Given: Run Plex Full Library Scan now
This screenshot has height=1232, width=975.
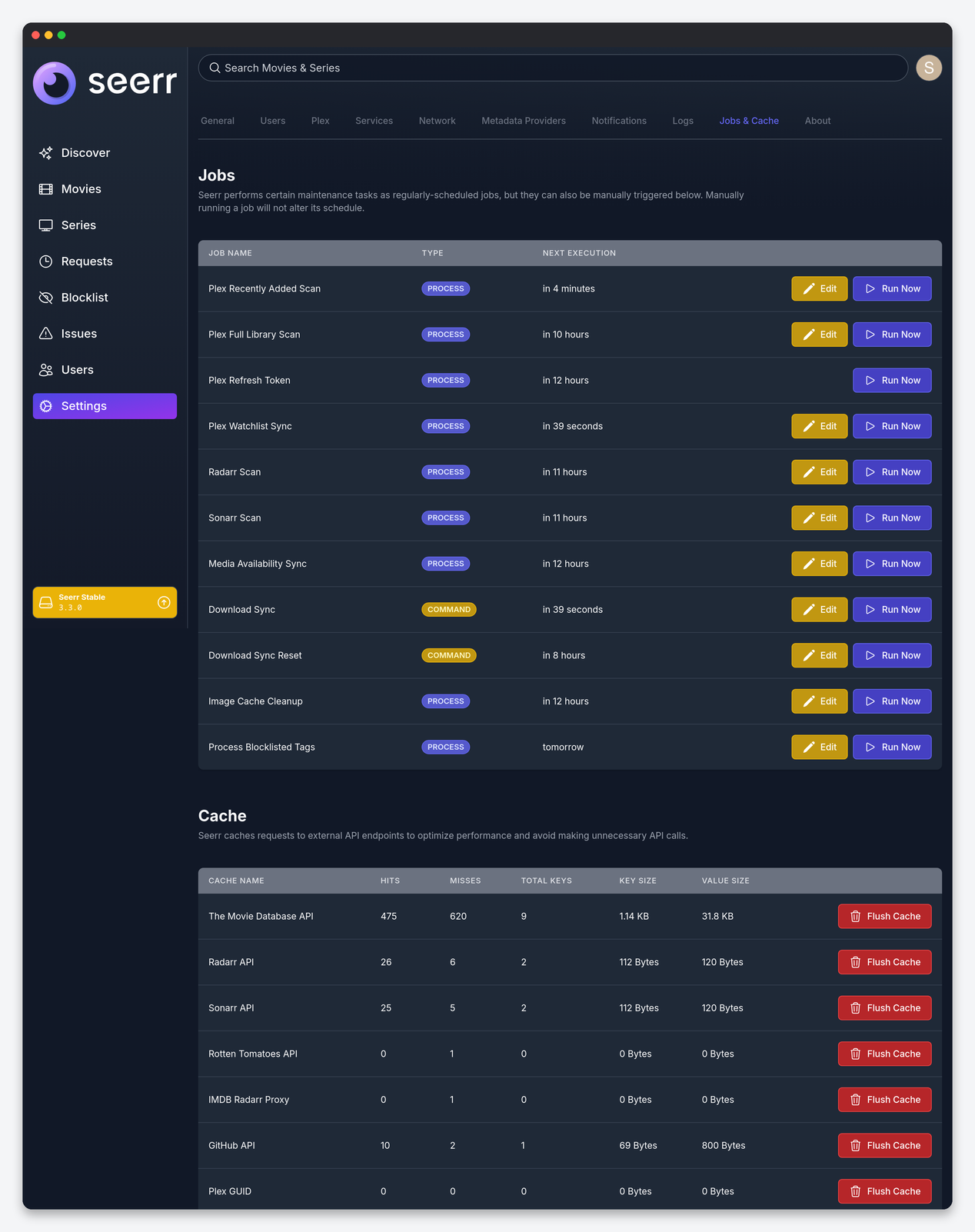Looking at the screenshot, I should [x=892, y=335].
